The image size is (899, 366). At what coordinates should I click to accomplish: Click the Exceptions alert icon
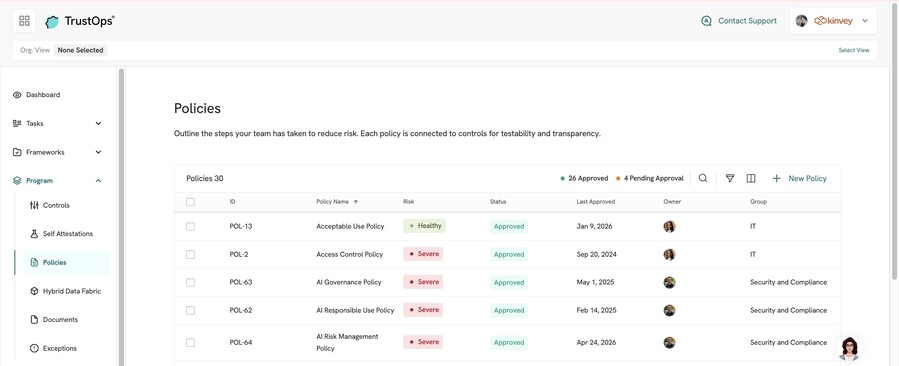click(34, 348)
